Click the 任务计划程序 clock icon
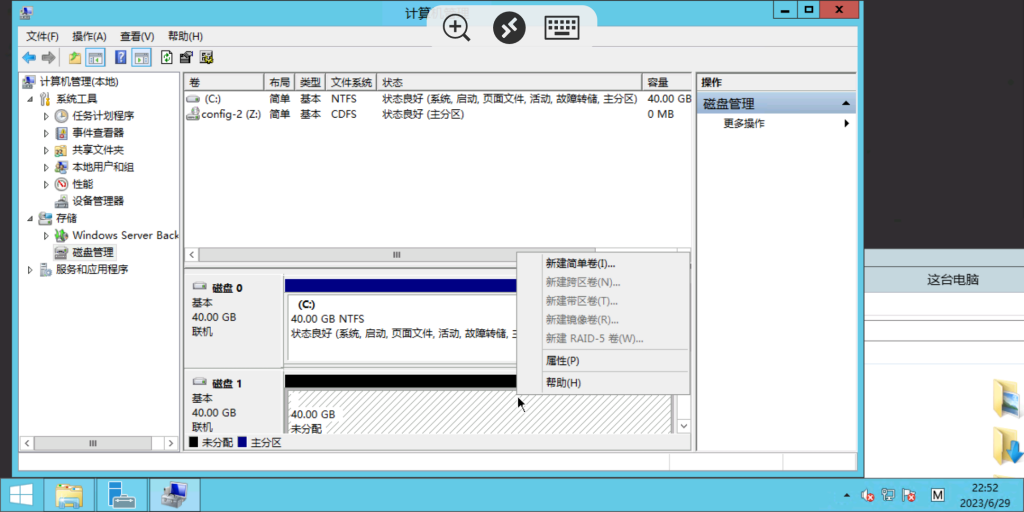 61,116
